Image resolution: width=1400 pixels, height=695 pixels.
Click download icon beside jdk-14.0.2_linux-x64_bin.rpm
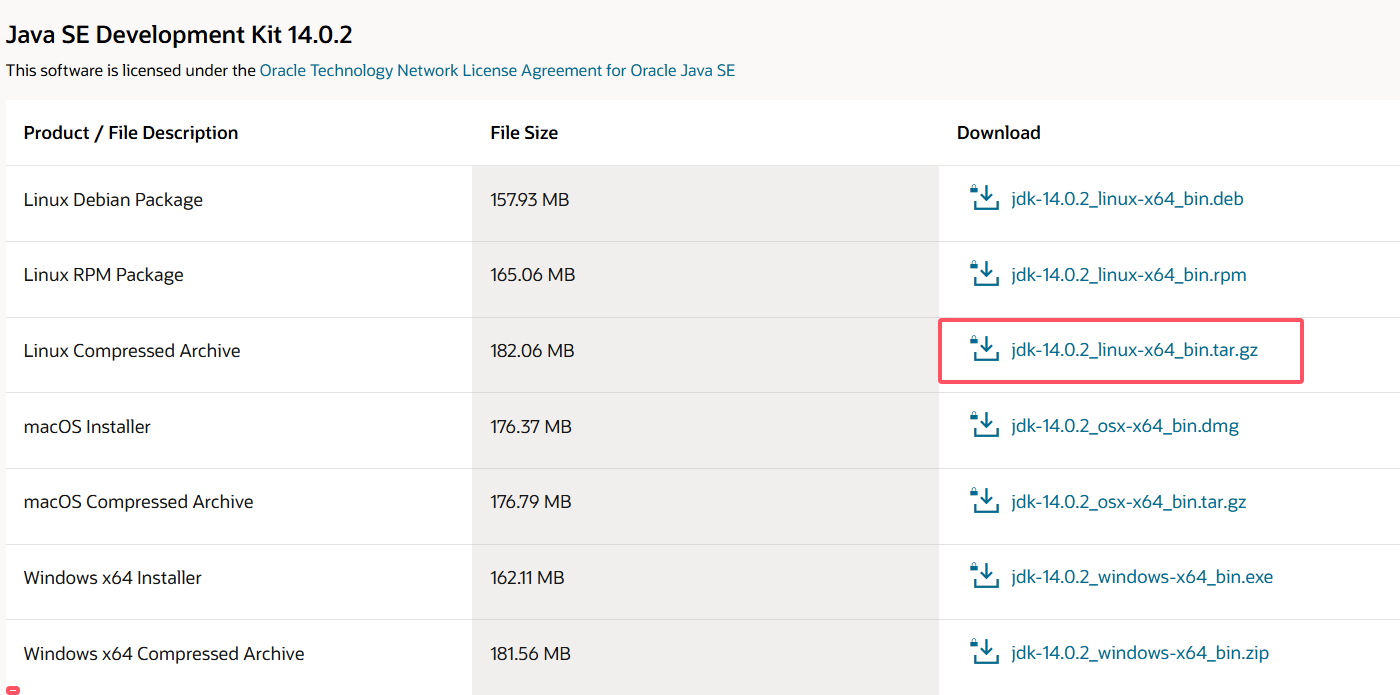[x=985, y=273]
